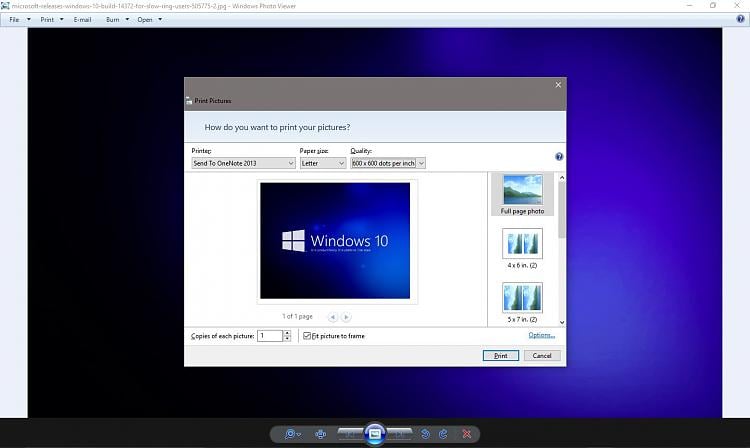Decrease copies with stepper down arrow
The width and height of the screenshot is (750, 448).
pyautogui.click(x=287, y=339)
